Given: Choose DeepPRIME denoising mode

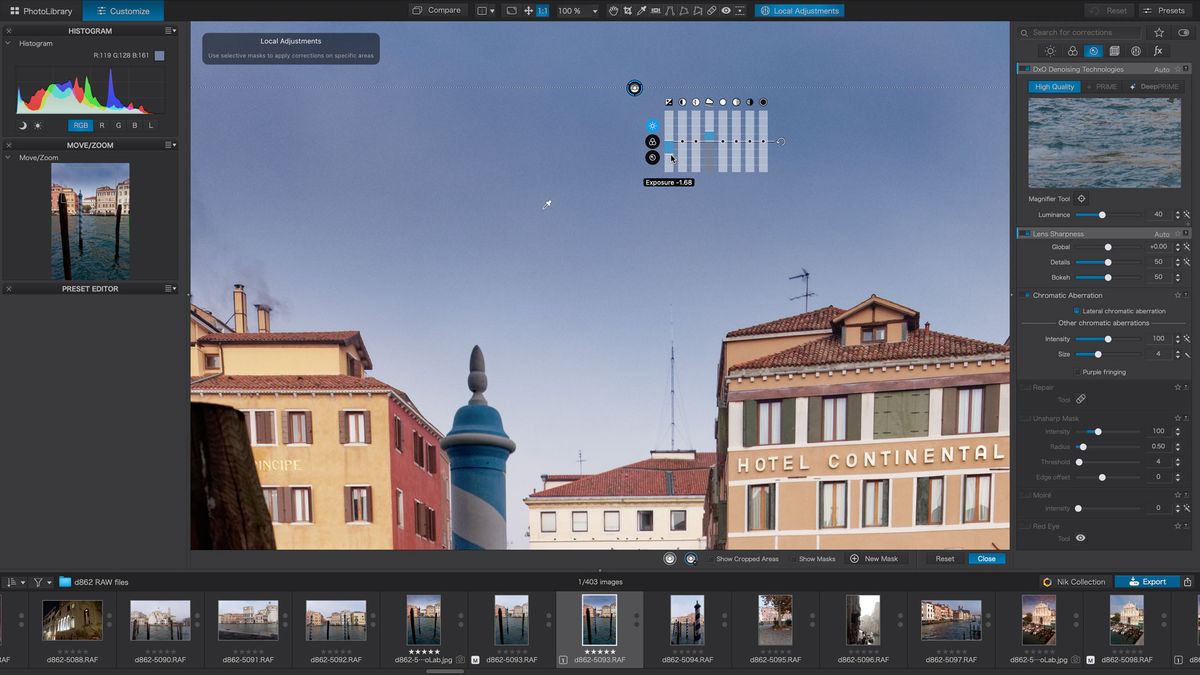Looking at the screenshot, I should [1153, 87].
